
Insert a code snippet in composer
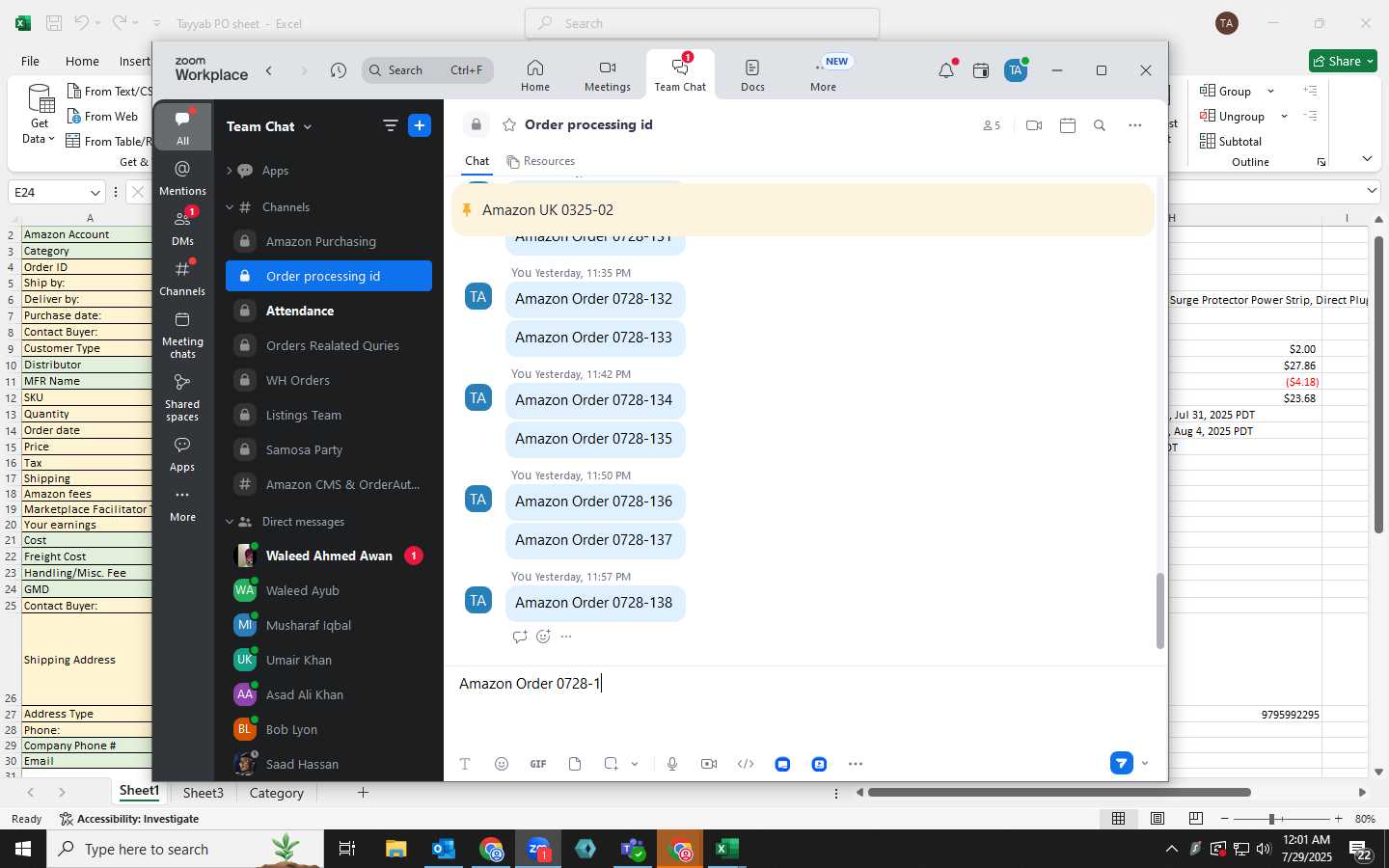click(746, 764)
